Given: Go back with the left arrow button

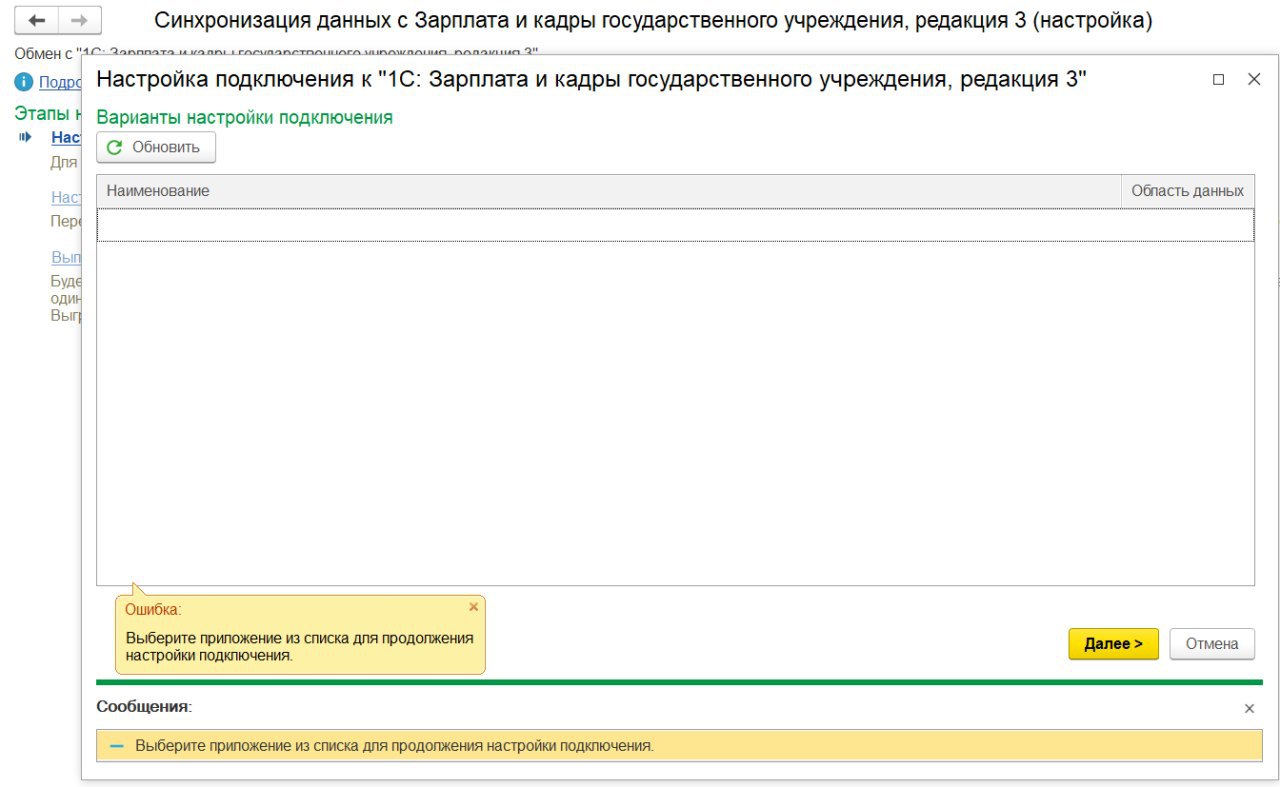Looking at the screenshot, I should [36, 21].
